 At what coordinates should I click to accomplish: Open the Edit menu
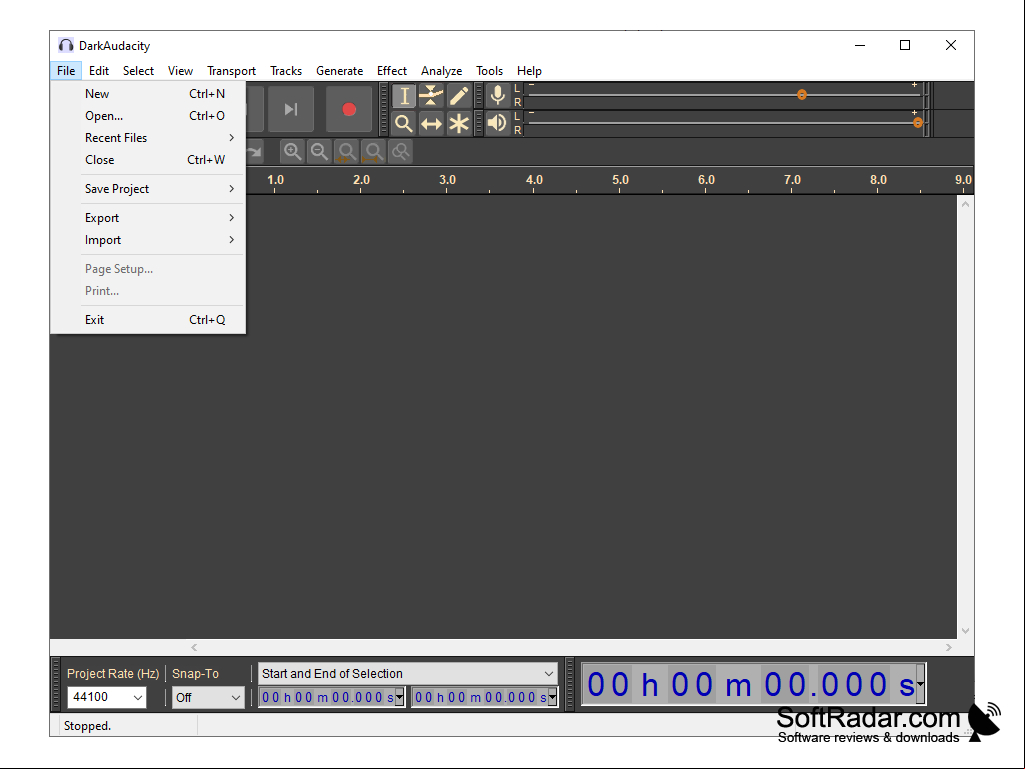(x=99, y=71)
